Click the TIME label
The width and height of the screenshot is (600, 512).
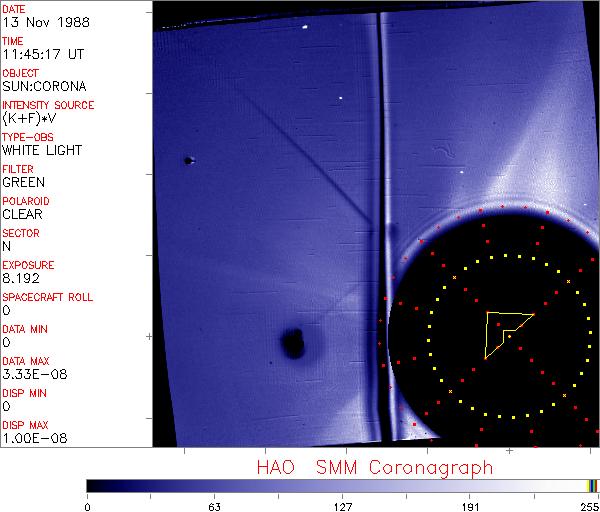click(x=13, y=41)
